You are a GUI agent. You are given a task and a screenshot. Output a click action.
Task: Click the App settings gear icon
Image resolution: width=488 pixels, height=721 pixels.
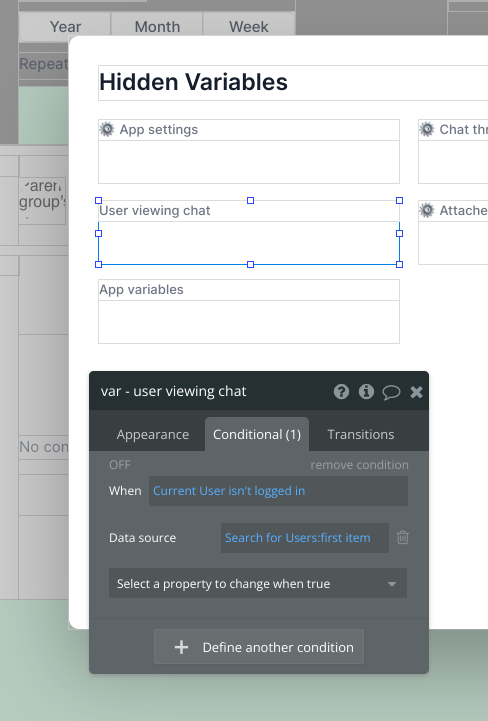107,130
